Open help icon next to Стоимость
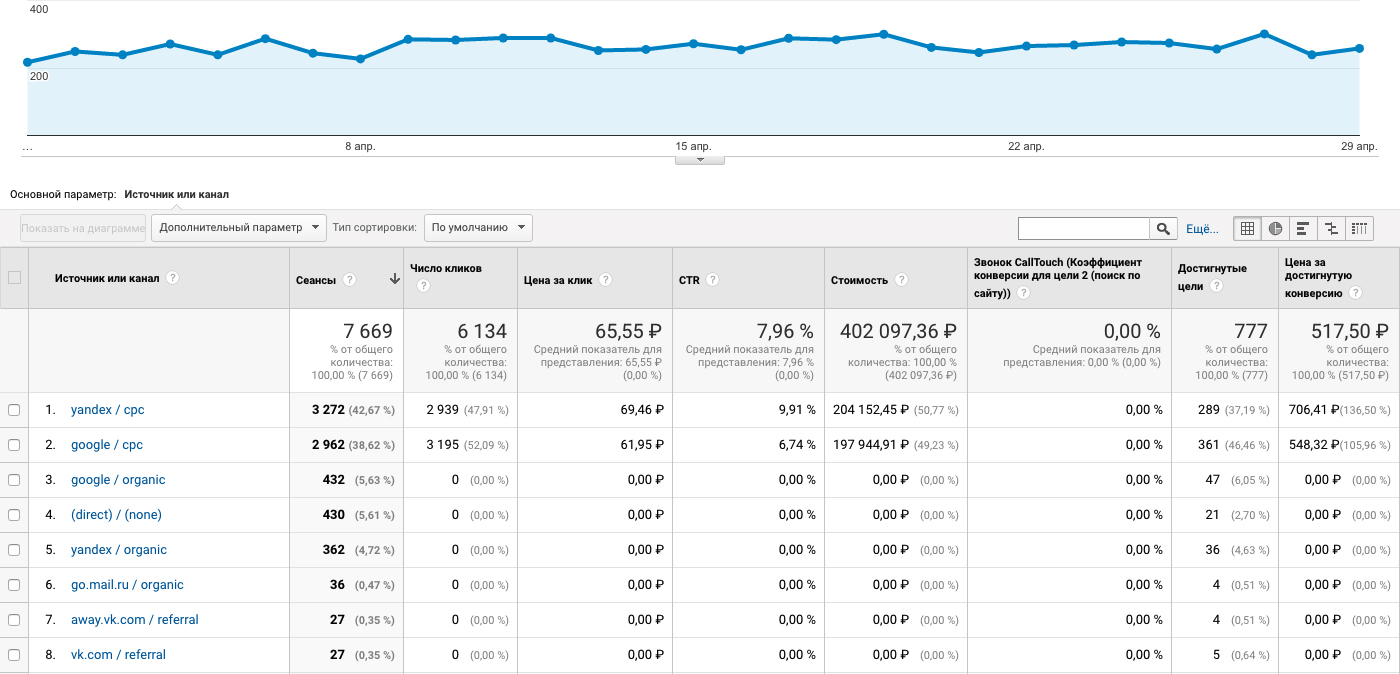Viewport: 1400px width, 674px height. pos(902,280)
